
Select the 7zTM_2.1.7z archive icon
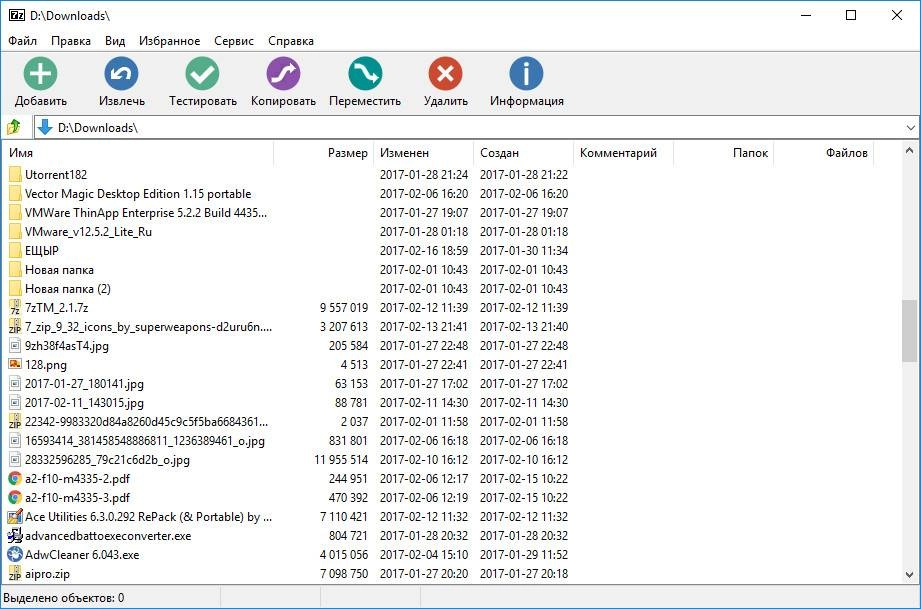[x=15, y=308]
